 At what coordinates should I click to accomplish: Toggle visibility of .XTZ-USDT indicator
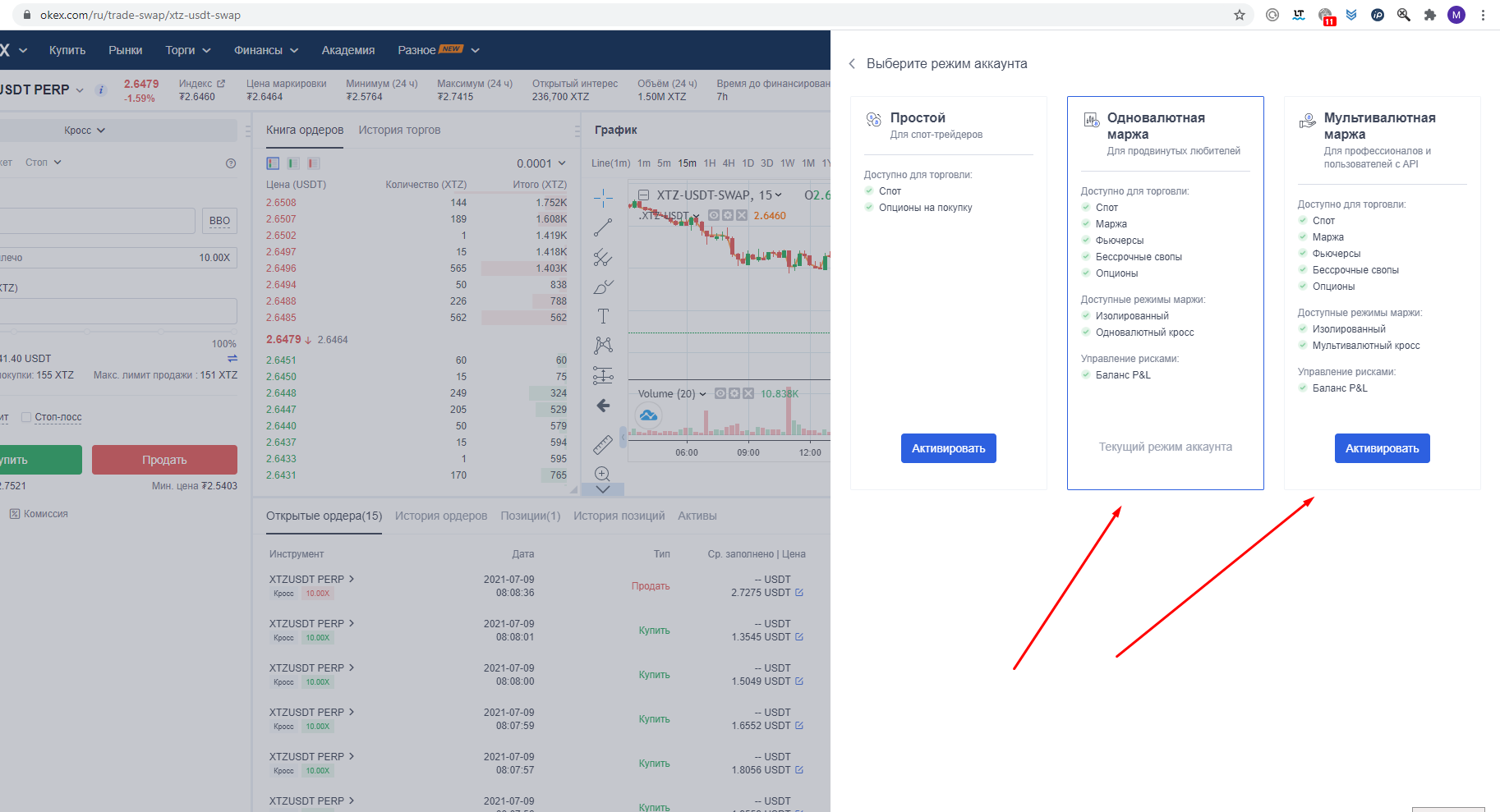coord(714,215)
